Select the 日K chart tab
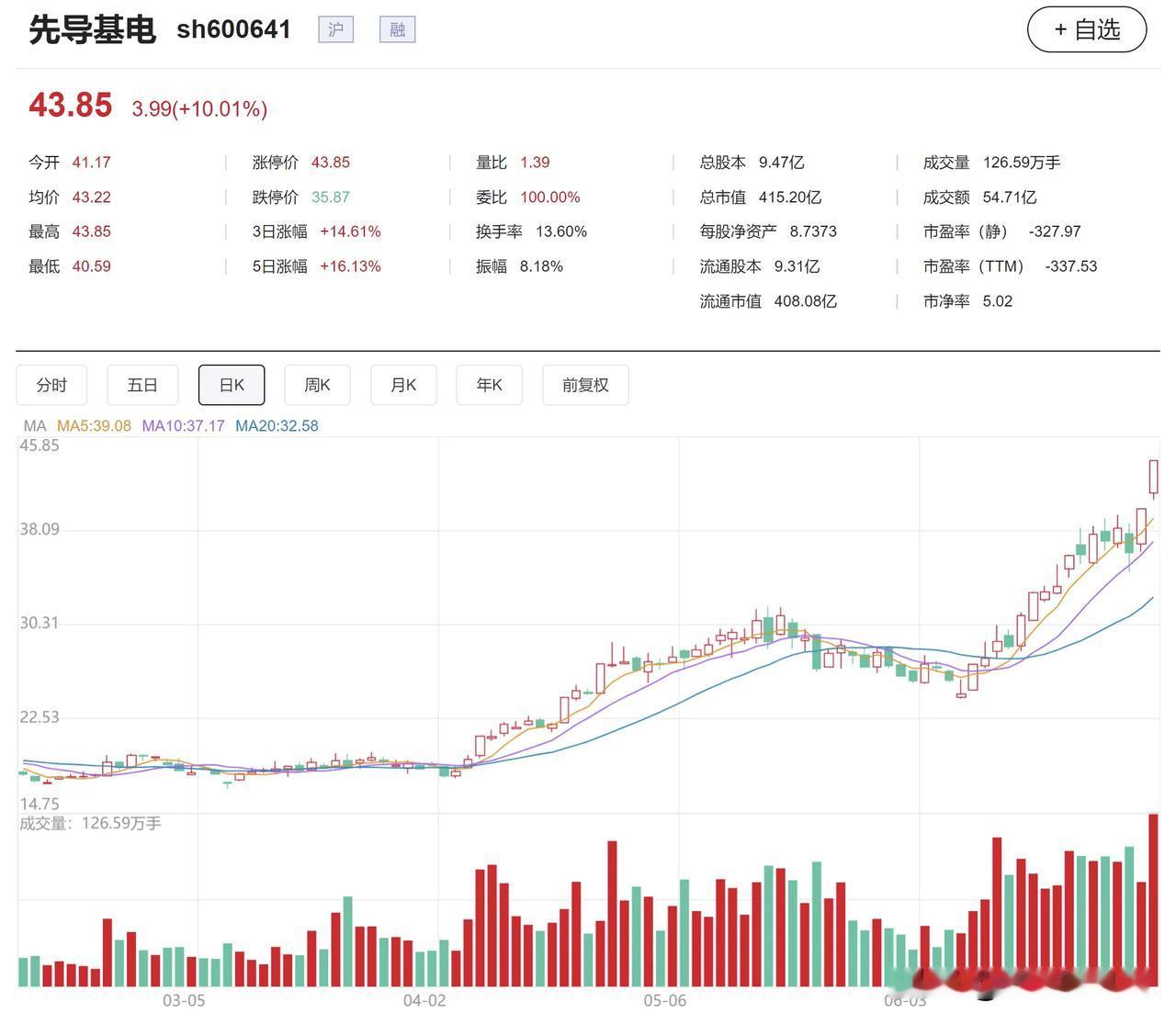This screenshot has height=1025, width=1176. click(x=232, y=385)
